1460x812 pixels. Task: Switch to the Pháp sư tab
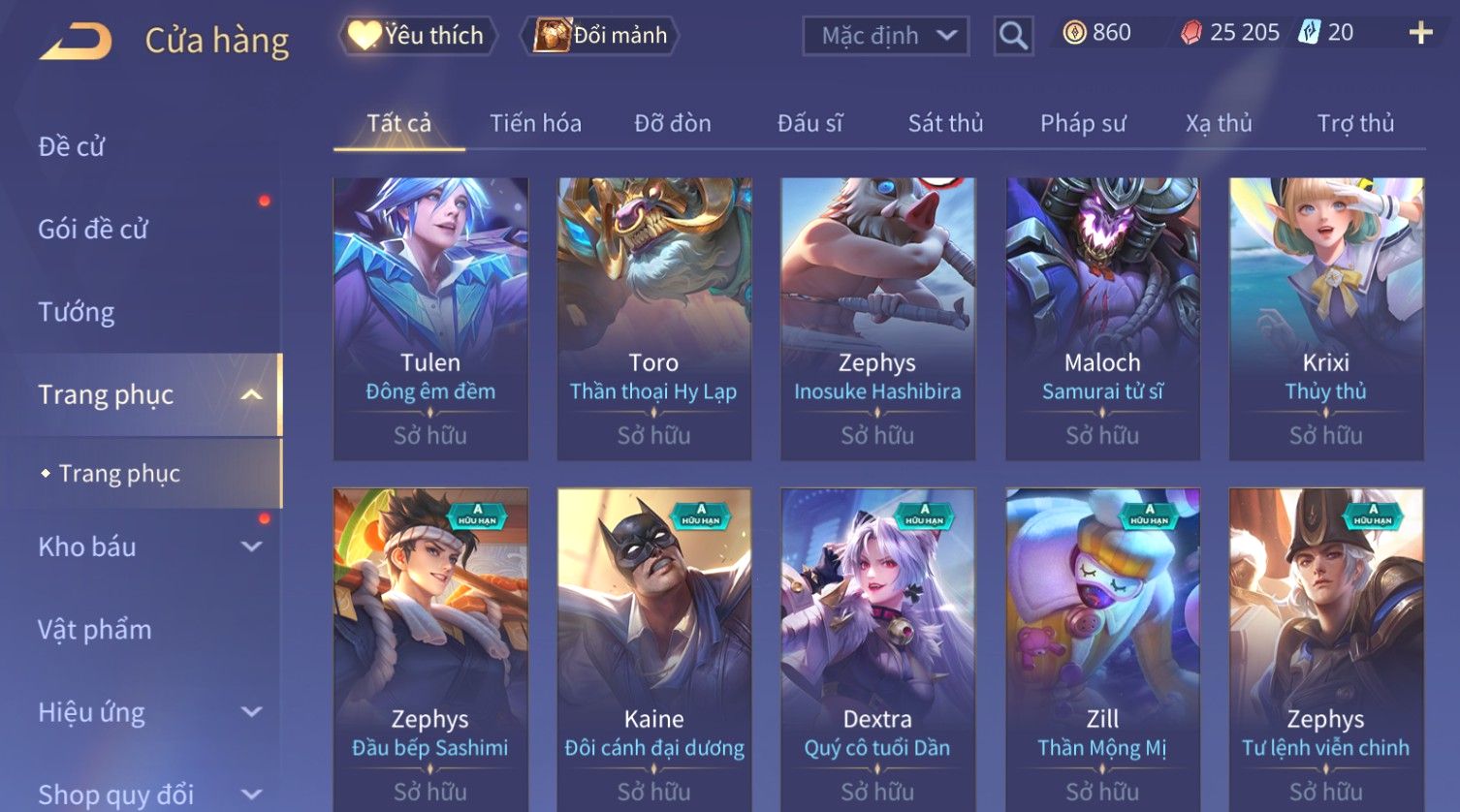1083,123
